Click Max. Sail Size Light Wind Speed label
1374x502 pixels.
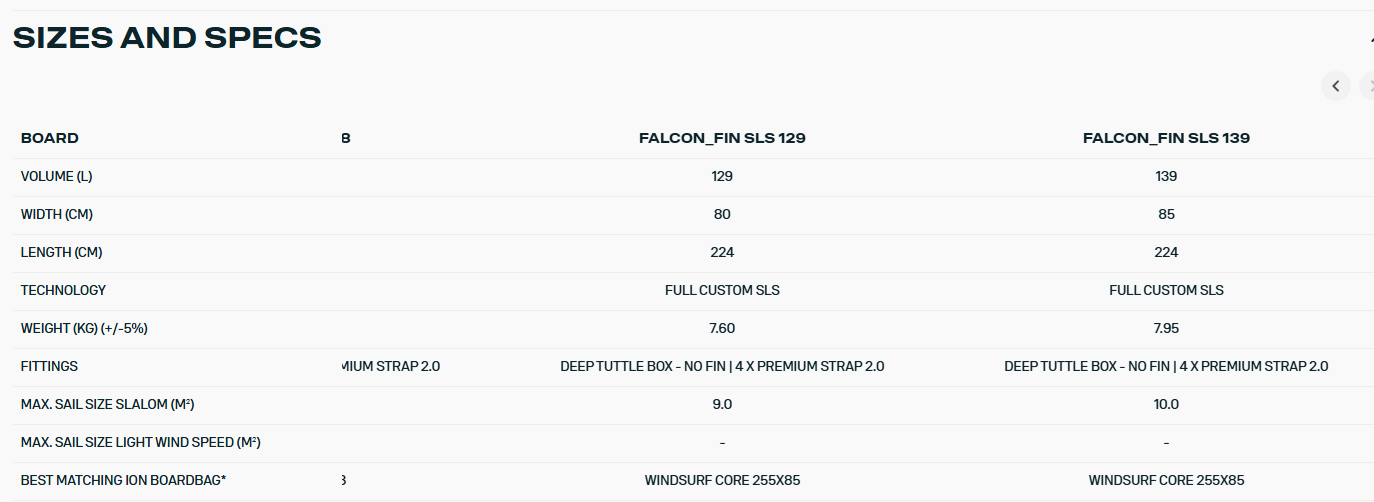tap(140, 443)
